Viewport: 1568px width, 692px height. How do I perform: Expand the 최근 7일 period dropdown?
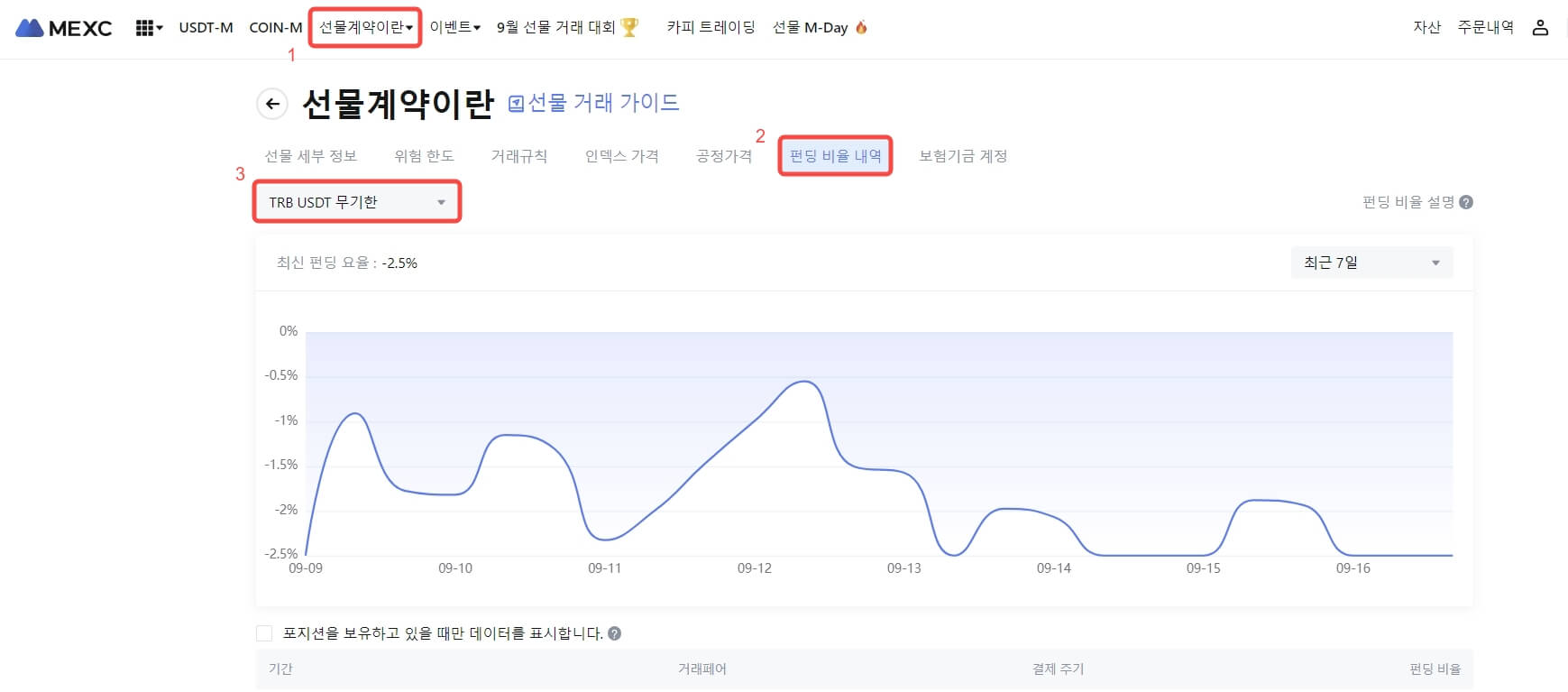coord(1371,263)
